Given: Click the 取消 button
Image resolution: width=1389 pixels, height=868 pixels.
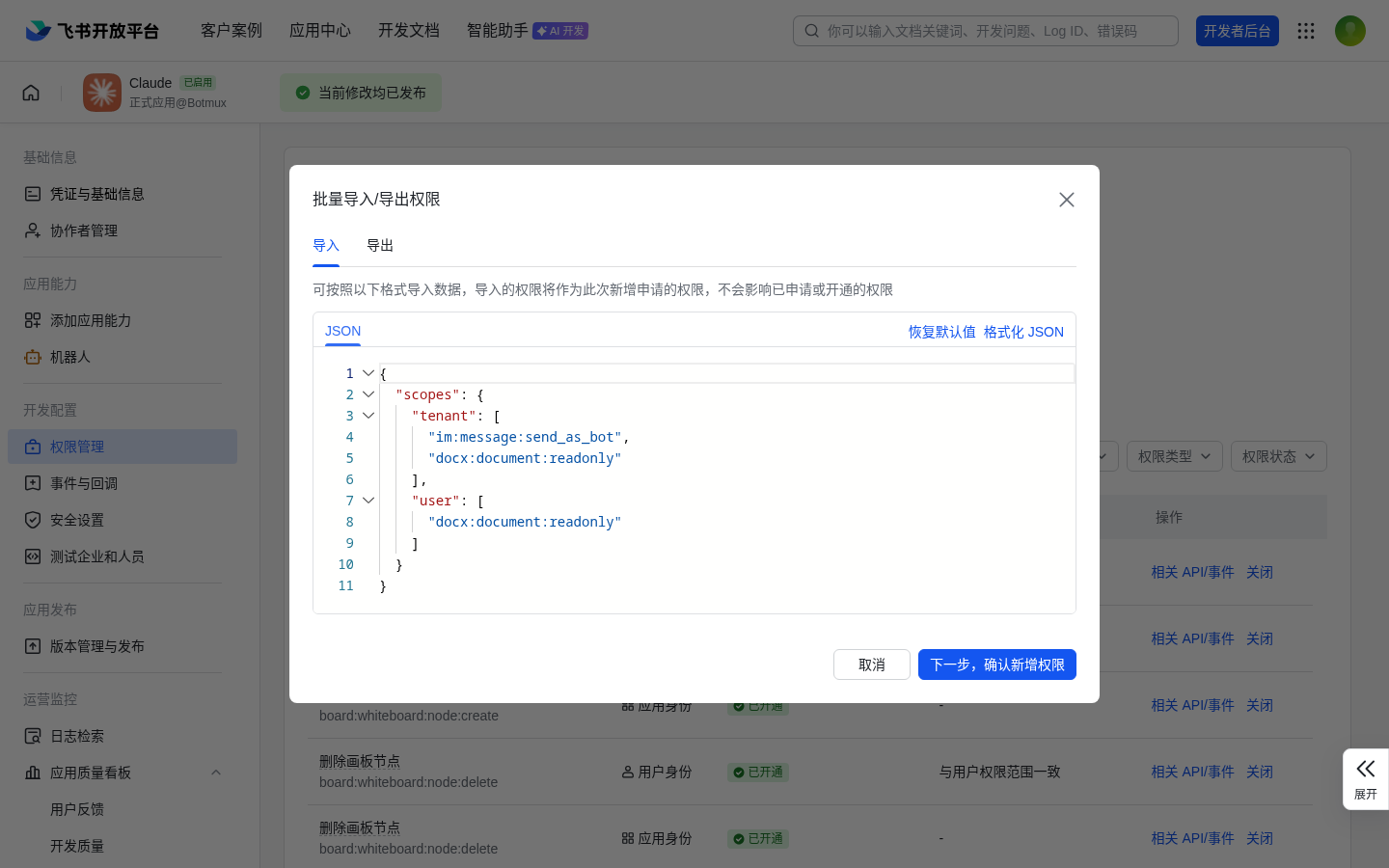Looking at the screenshot, I should [872, 665].
